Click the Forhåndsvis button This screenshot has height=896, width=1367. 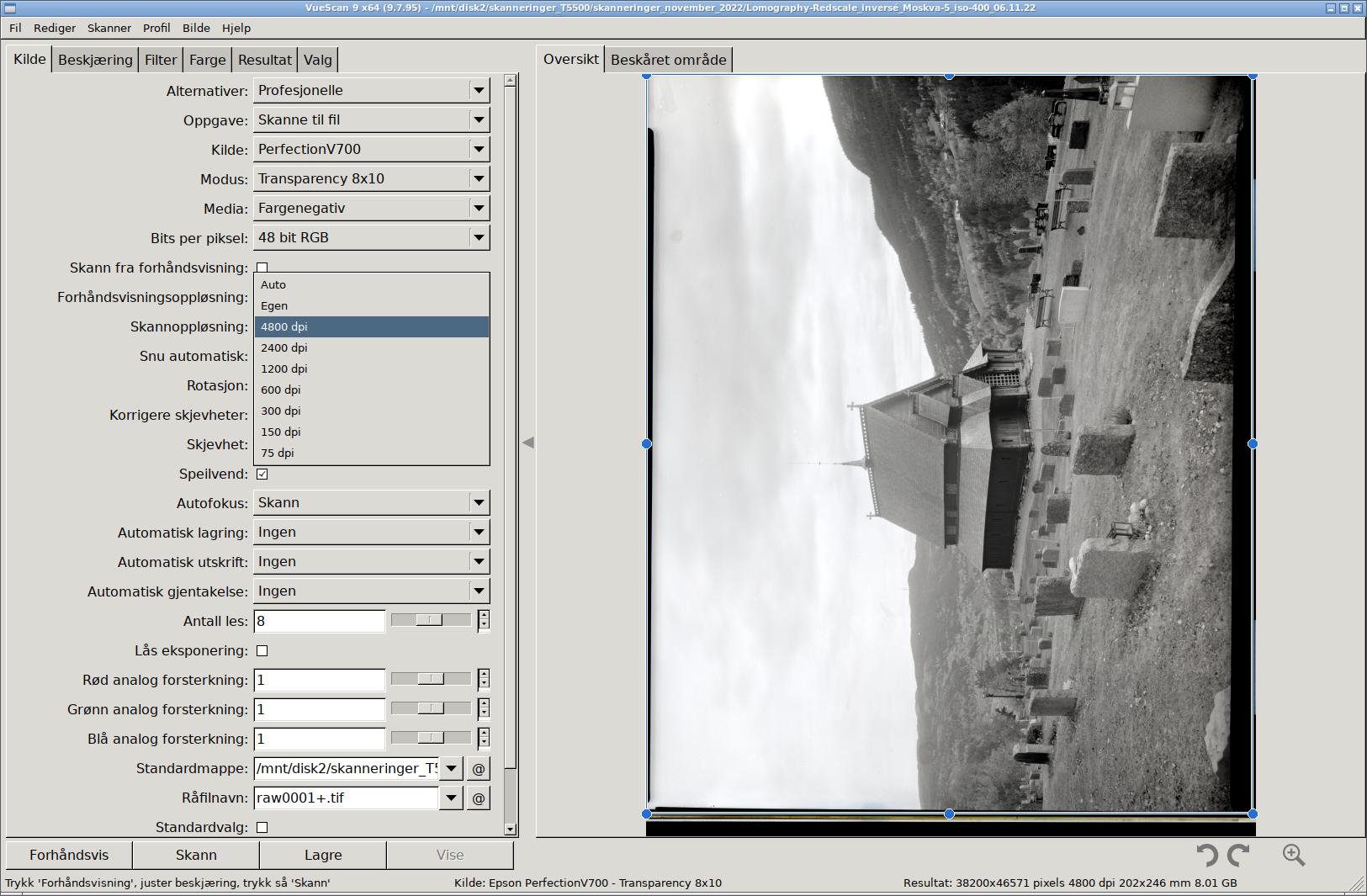click(x=69, y=855)
